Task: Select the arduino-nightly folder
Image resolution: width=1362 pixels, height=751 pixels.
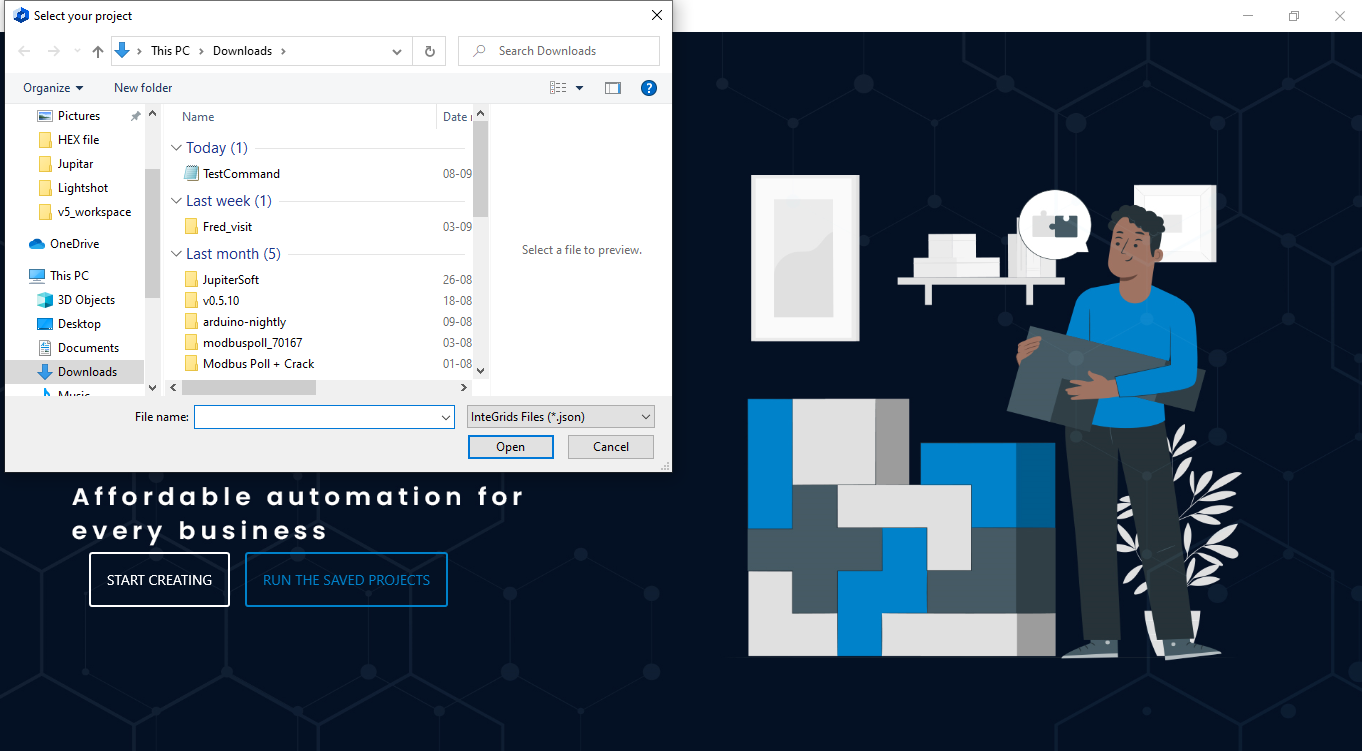Action: (x=244, y=322)
